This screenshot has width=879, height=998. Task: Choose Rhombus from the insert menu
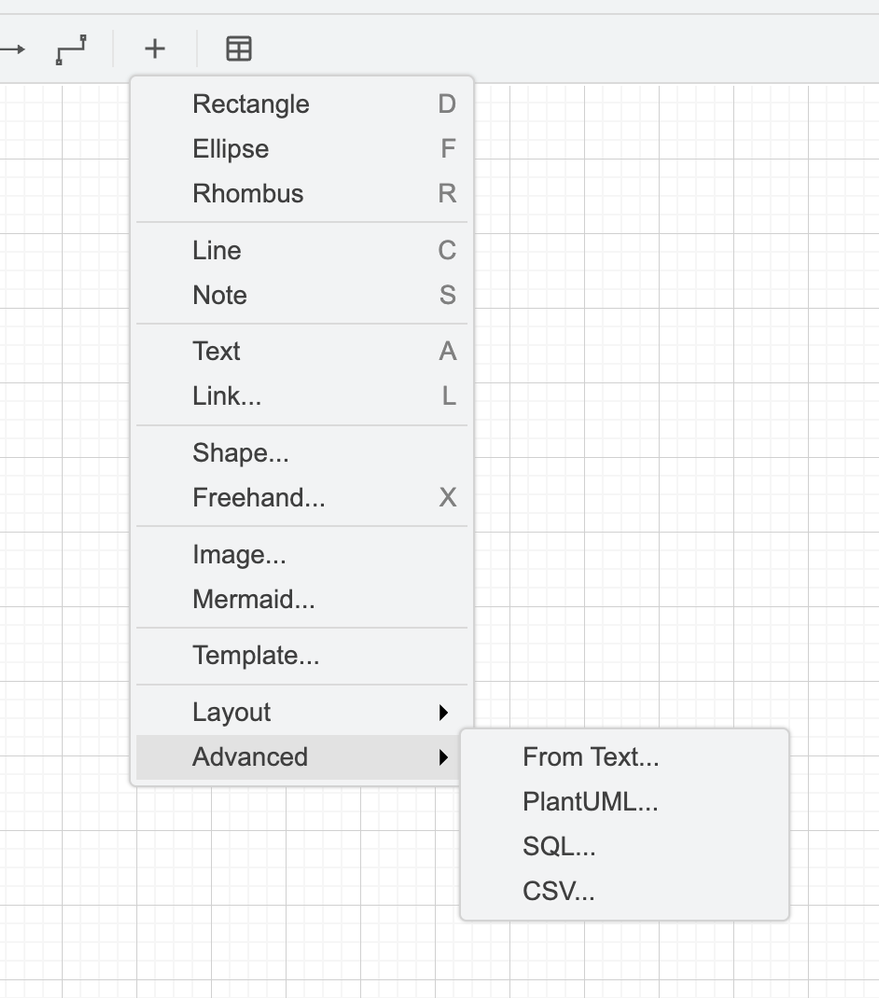point(248,194)
